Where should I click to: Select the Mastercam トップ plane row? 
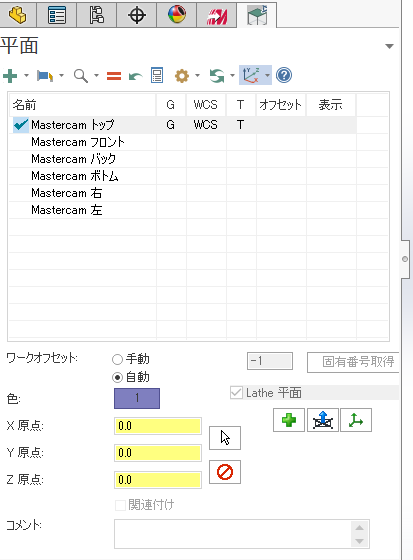tap(183, 125)
